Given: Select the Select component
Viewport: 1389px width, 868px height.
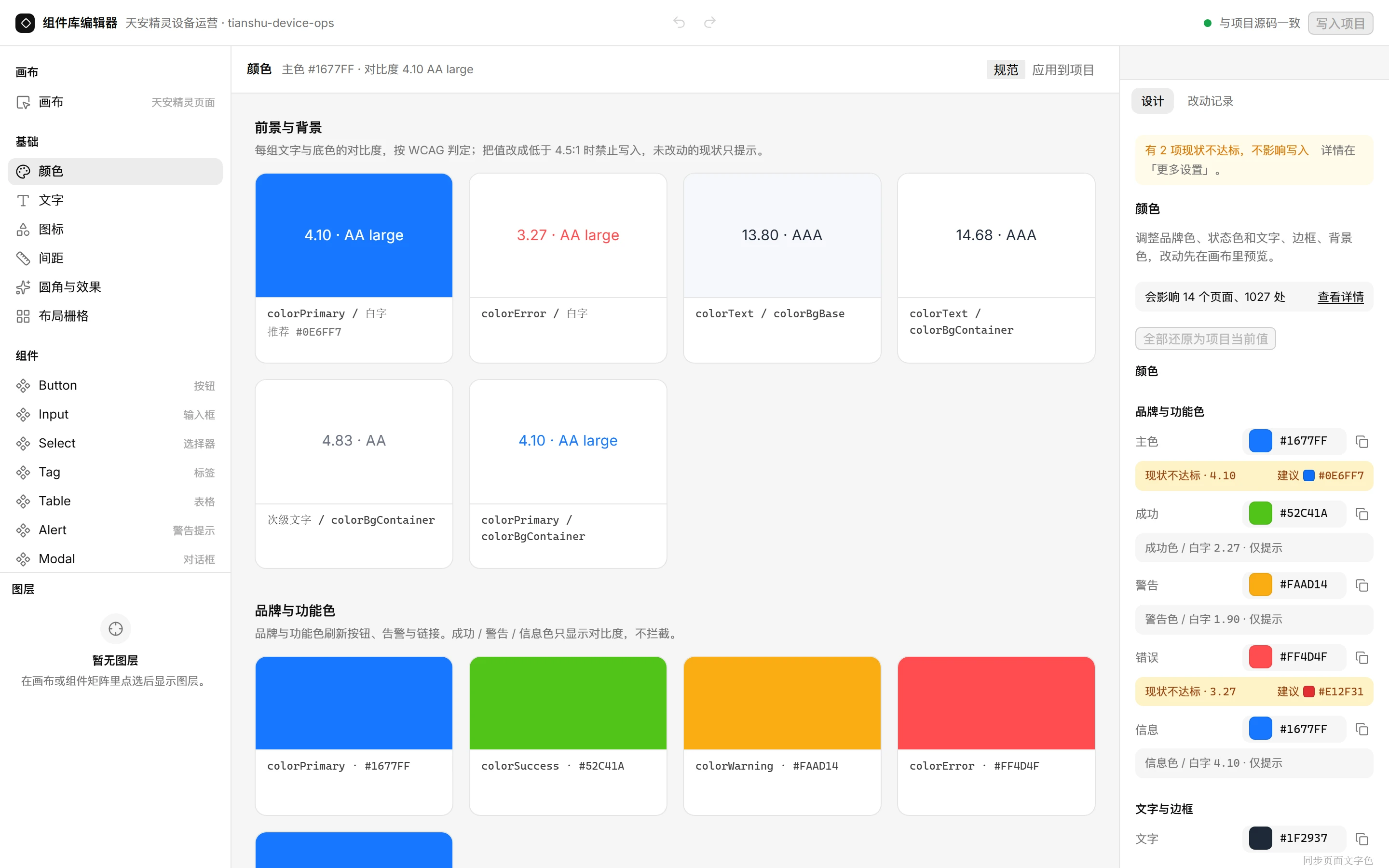Looking at the screenshot, I should 115,443.
